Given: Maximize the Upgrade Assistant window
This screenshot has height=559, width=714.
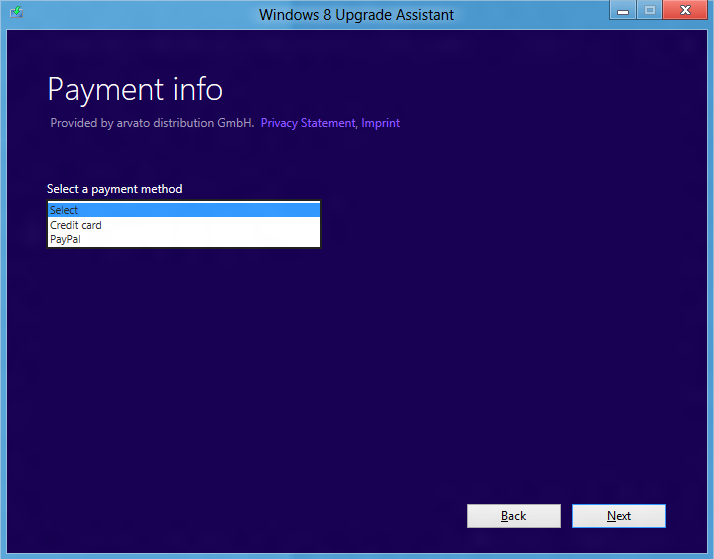Looking at the screenshot, I should pyautogui.click(x=650, y=11).
